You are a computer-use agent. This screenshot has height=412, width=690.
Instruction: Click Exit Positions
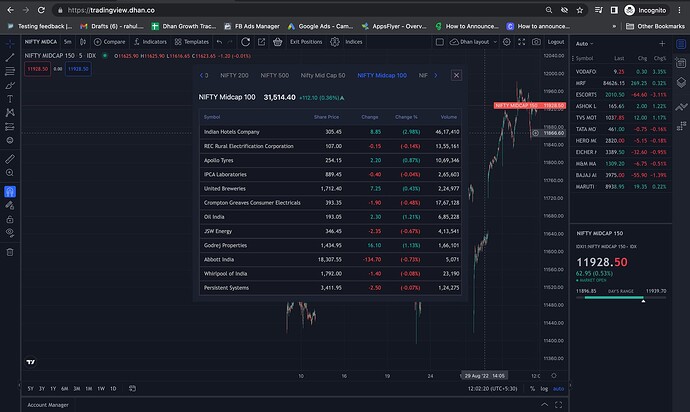306,42
